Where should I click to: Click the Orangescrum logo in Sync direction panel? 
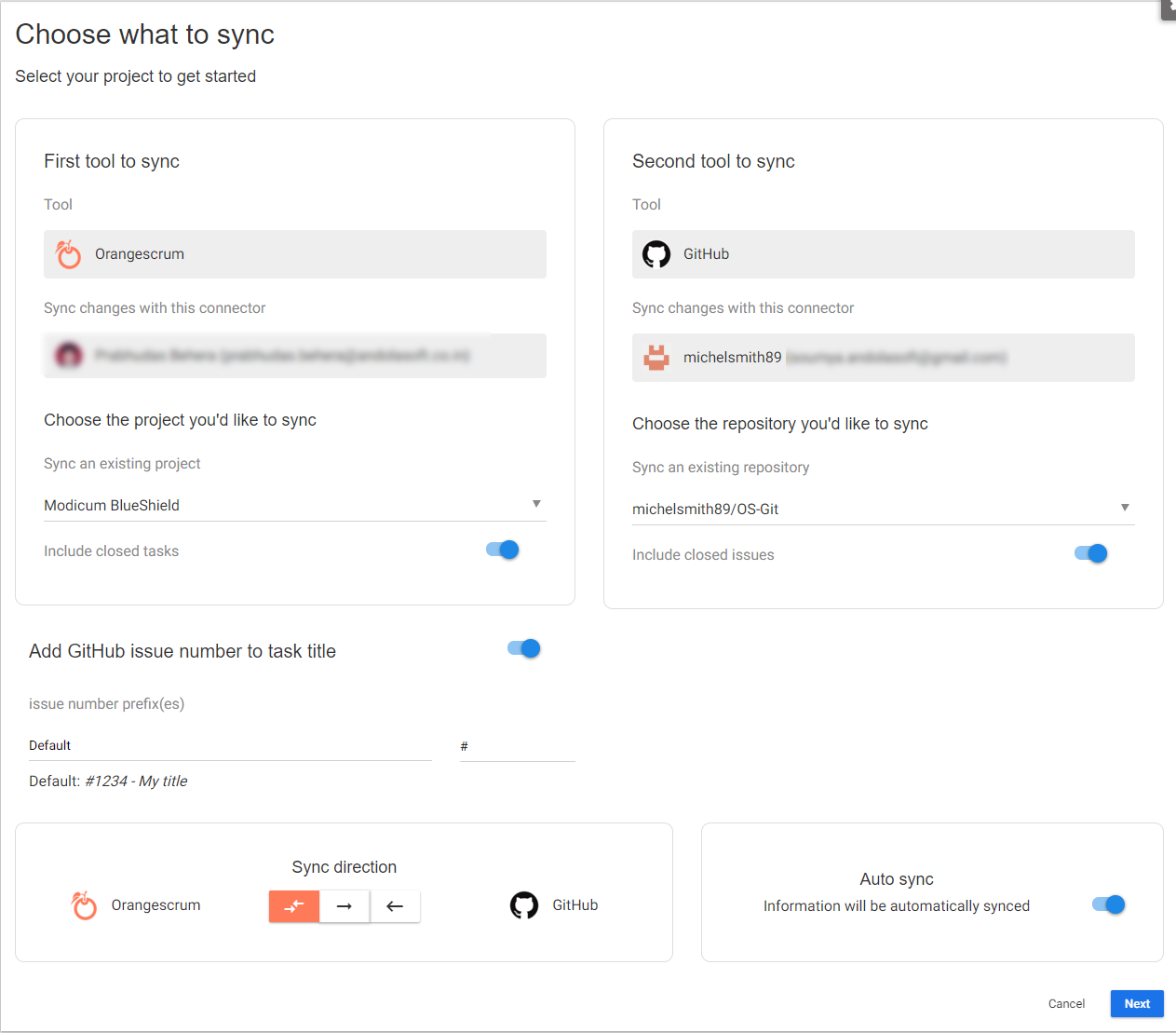[x=84, y=905]
